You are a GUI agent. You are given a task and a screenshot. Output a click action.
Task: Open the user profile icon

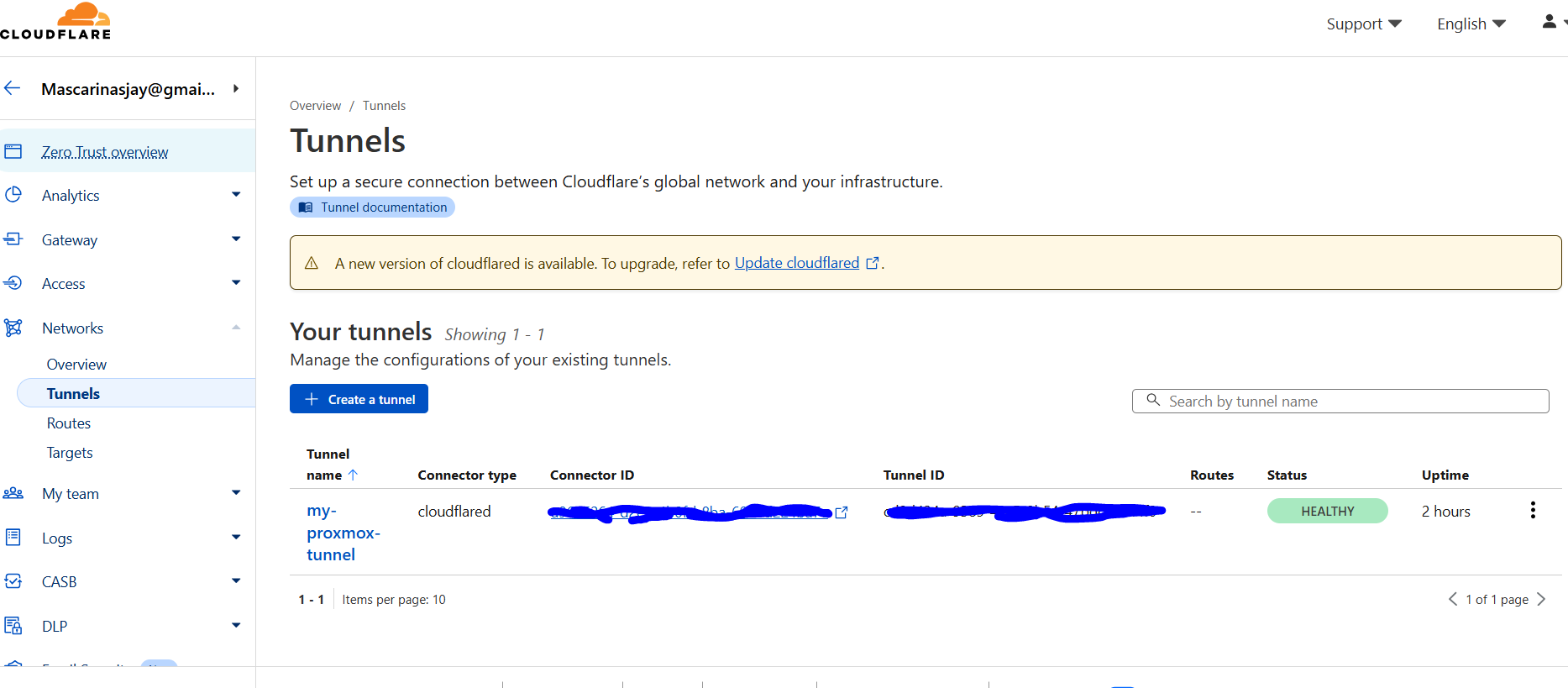point(1550,22)
